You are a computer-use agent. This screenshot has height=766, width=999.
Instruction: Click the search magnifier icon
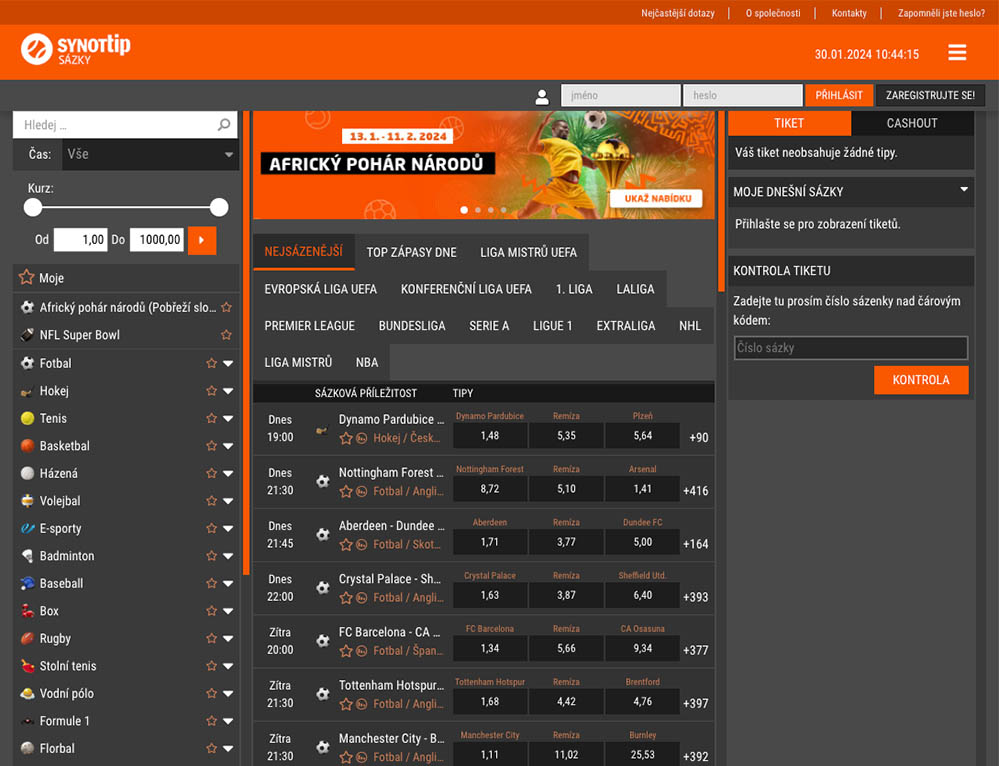point(224,124)
